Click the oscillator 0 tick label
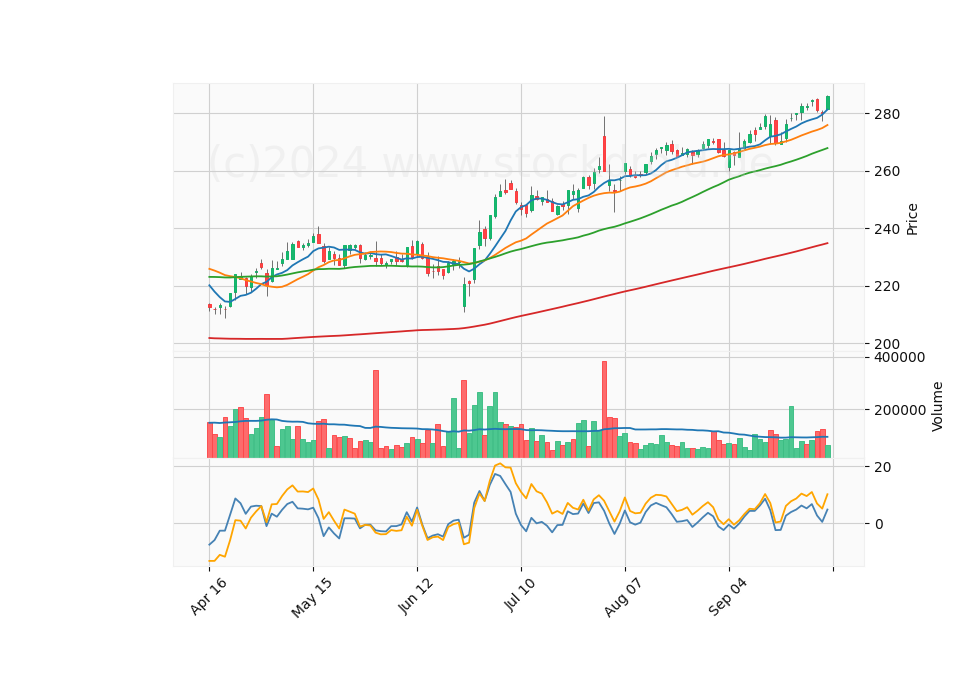960x690 pixels. pyautogui.click(x=879, y=524)
